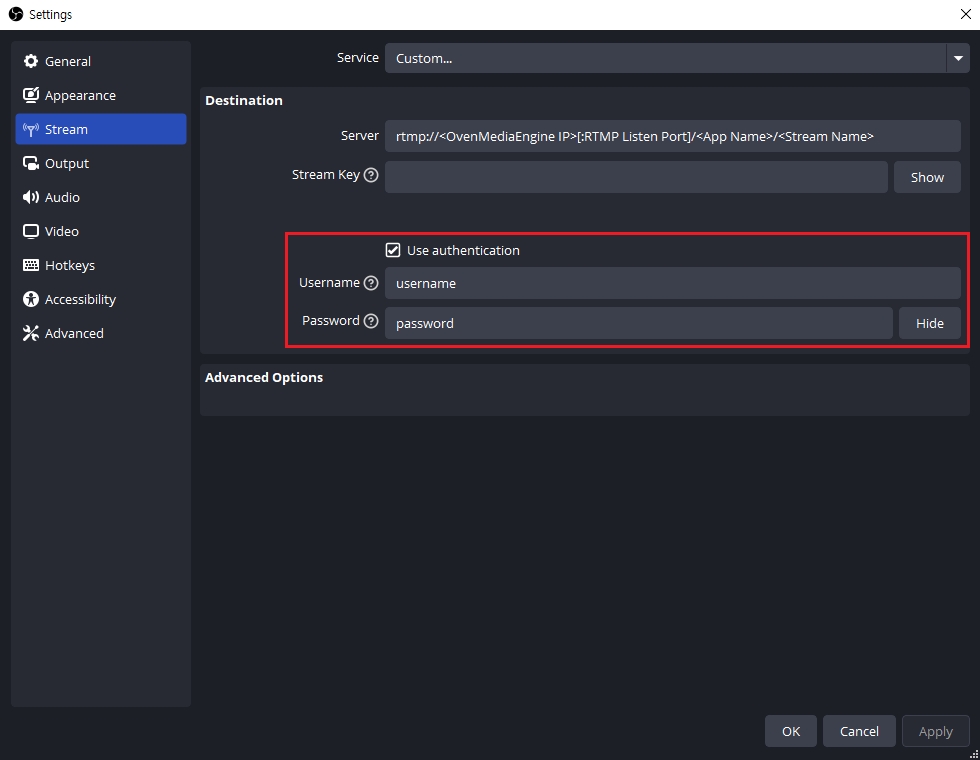Click the Username help question mark
Screen dimensions: 980x760
click(371, 283)
